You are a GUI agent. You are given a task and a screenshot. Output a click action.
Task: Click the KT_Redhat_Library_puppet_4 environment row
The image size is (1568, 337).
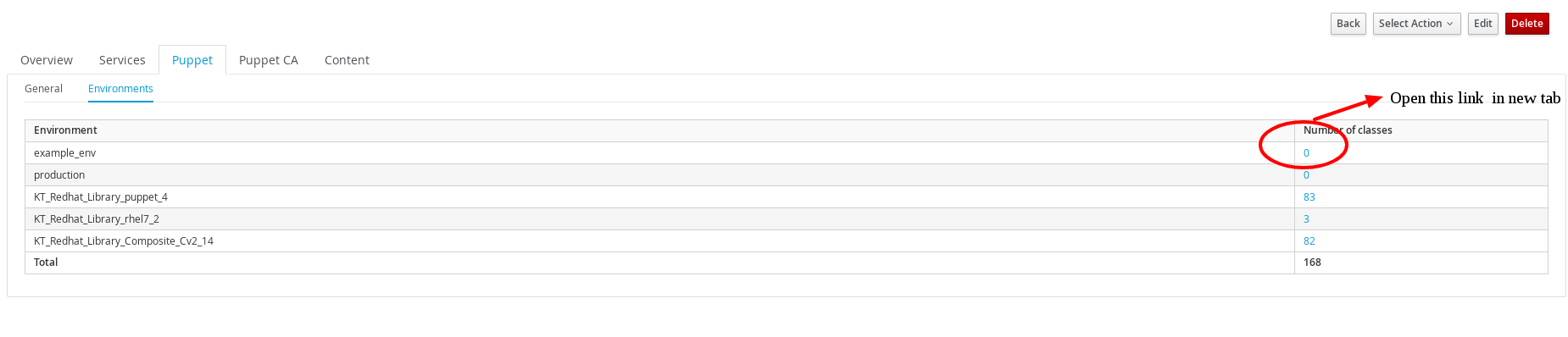[x=787, y=197]
